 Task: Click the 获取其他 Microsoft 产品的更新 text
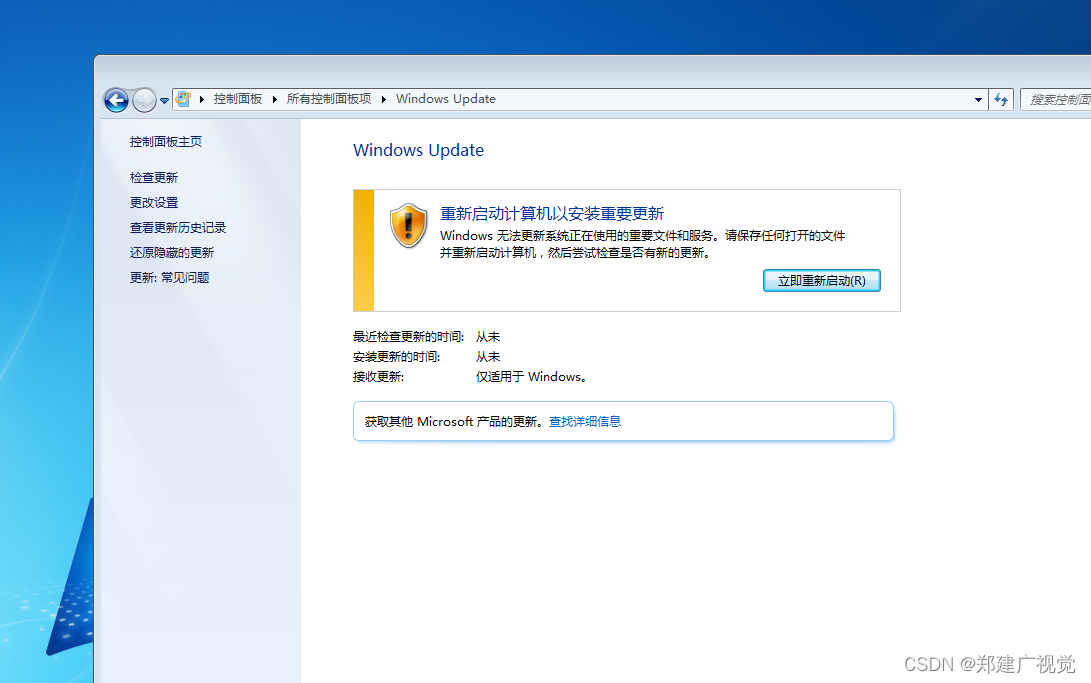tap(454, 421)
